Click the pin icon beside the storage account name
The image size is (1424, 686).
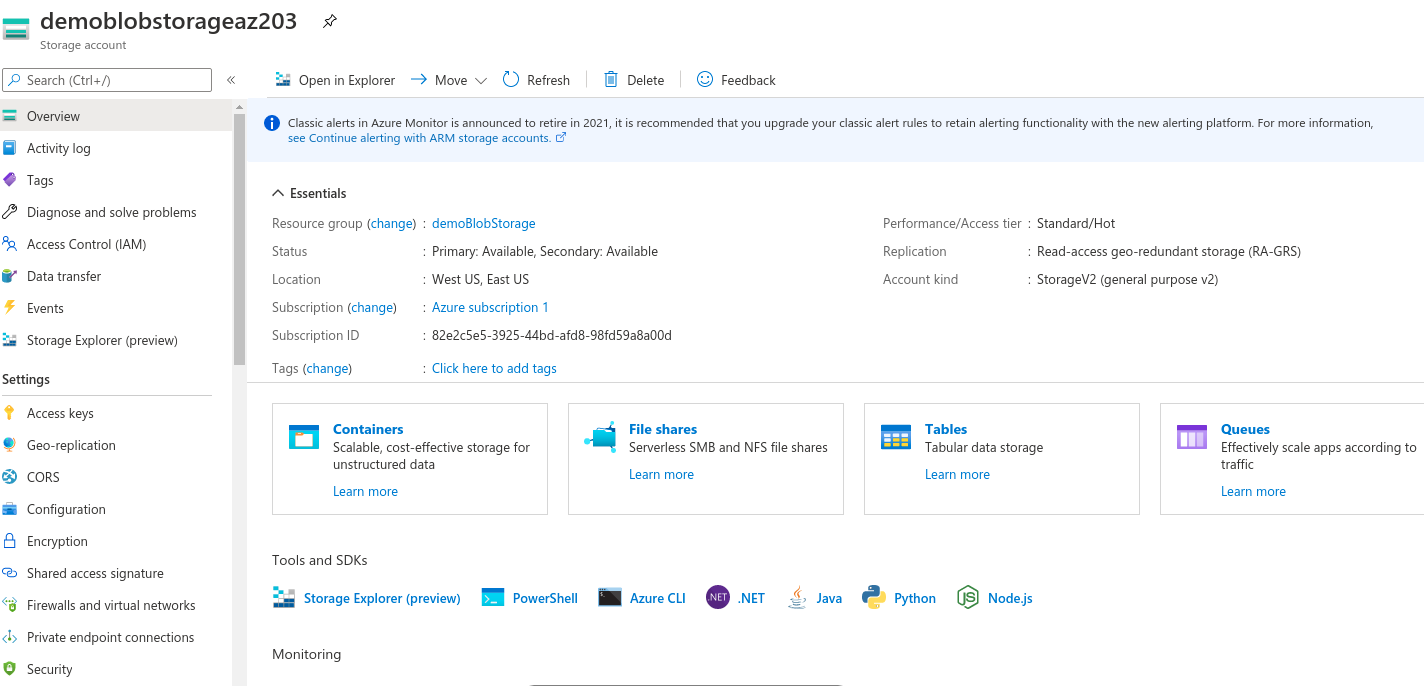coord(330,22)
